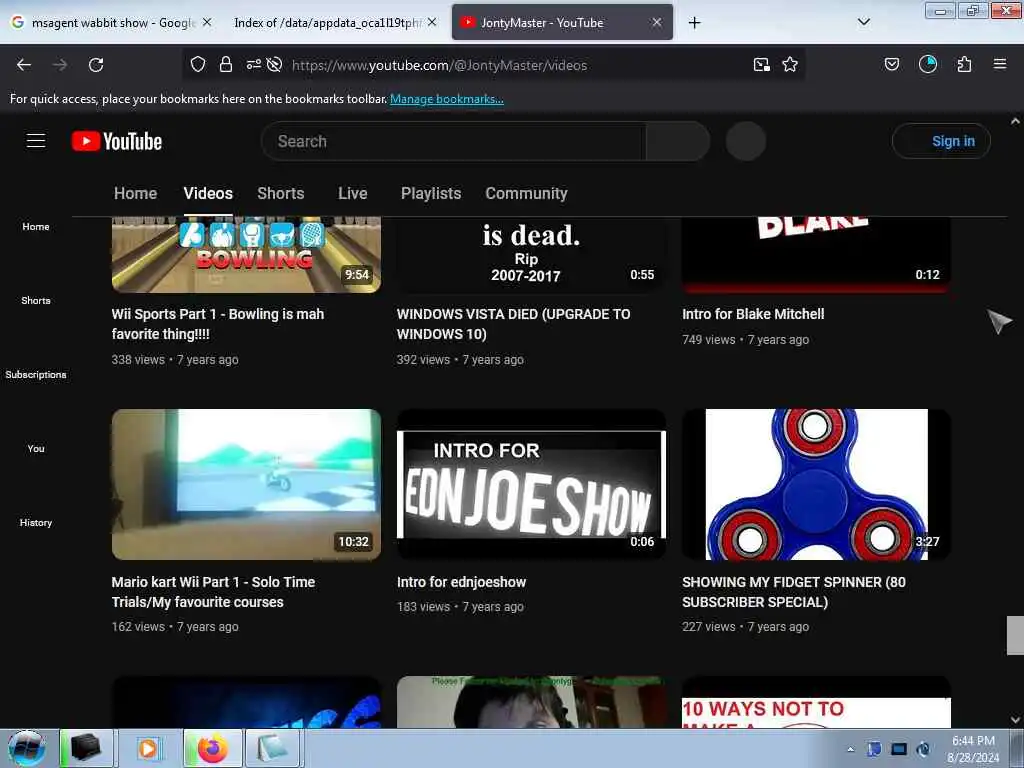1024x768 pixels.
Task: Open the Windows Vista is dead thumbnail
Action: pyautogui.click(x=531, y=255)
